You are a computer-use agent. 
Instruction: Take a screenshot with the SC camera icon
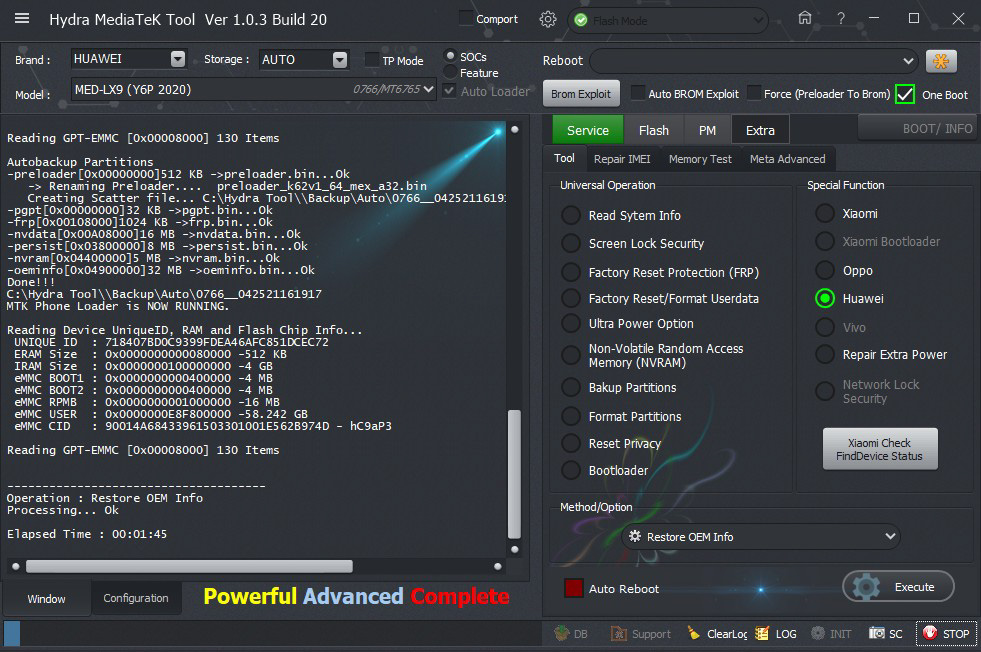coord(878,633)
